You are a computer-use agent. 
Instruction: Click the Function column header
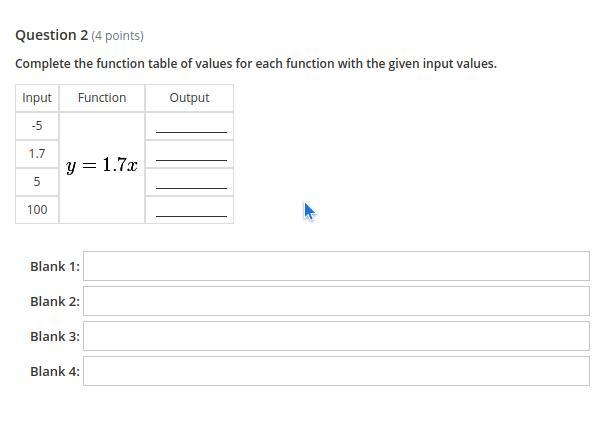pos(102,98)
